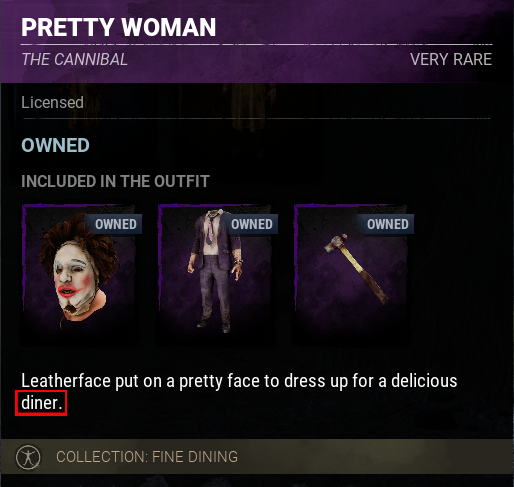The height and width of the screenshot is (487, 514).
Task: Click the collection figure icon
Action: pos(28,457)
